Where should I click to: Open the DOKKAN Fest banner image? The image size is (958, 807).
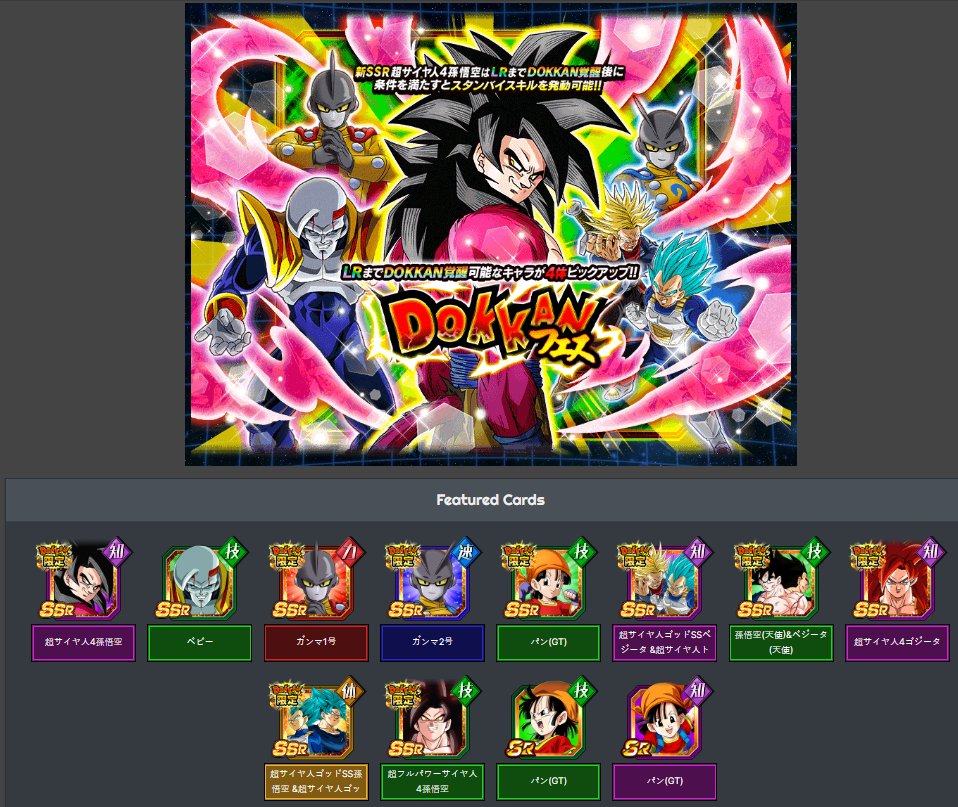tap(491, 234)
